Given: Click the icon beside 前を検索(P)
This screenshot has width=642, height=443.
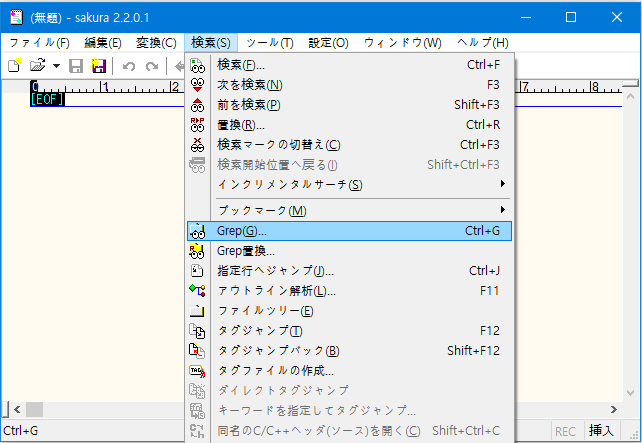Looking at the screenshot, I should (x=197, y=105).
